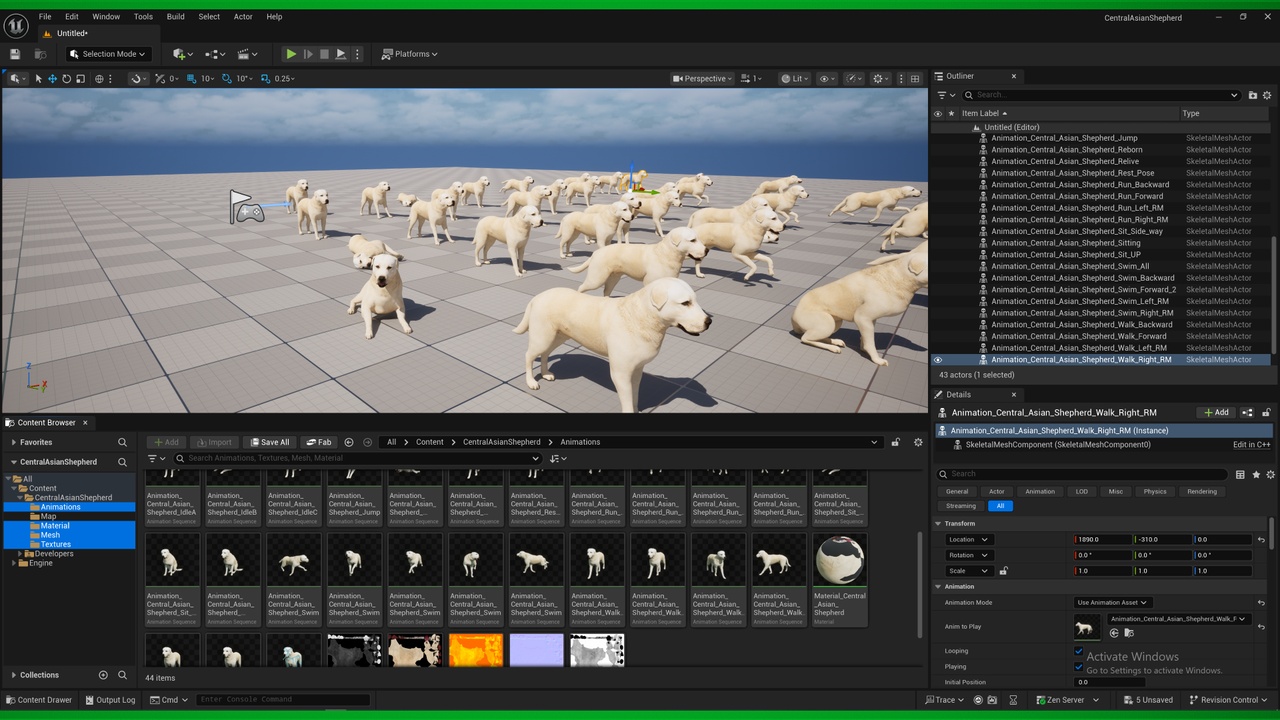
Task: Open the quick add actor toolbar icon
Action: coord(180,54)
